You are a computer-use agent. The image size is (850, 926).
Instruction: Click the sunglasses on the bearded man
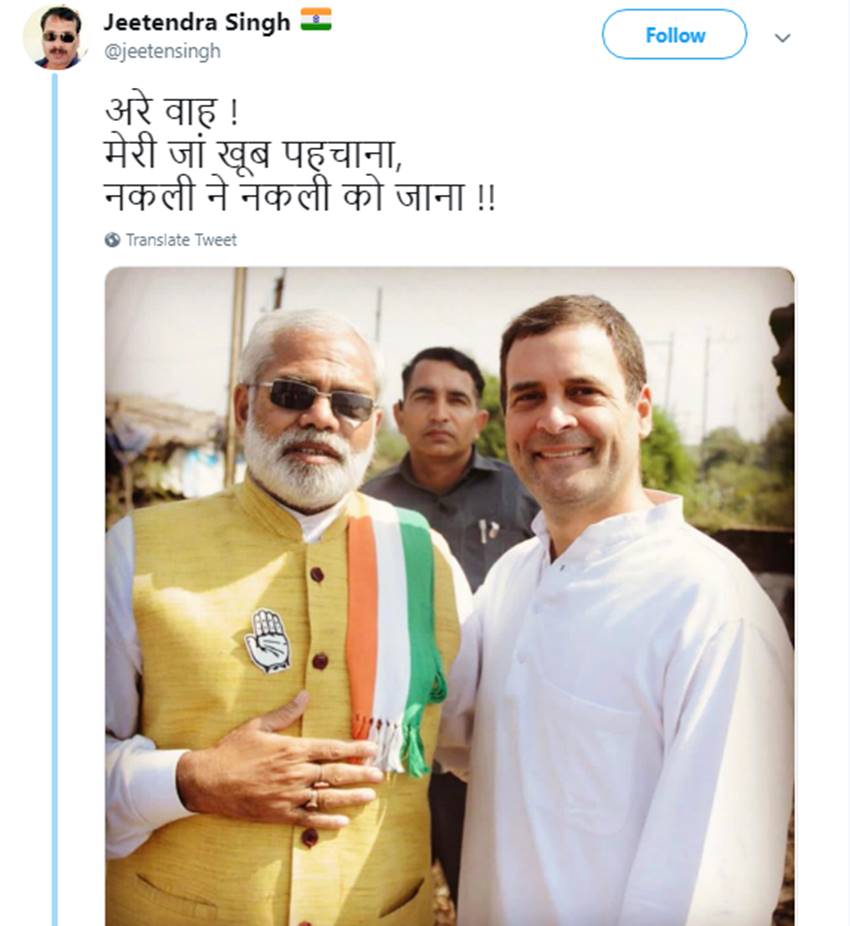pyautogui.click(x=312, y=399)
